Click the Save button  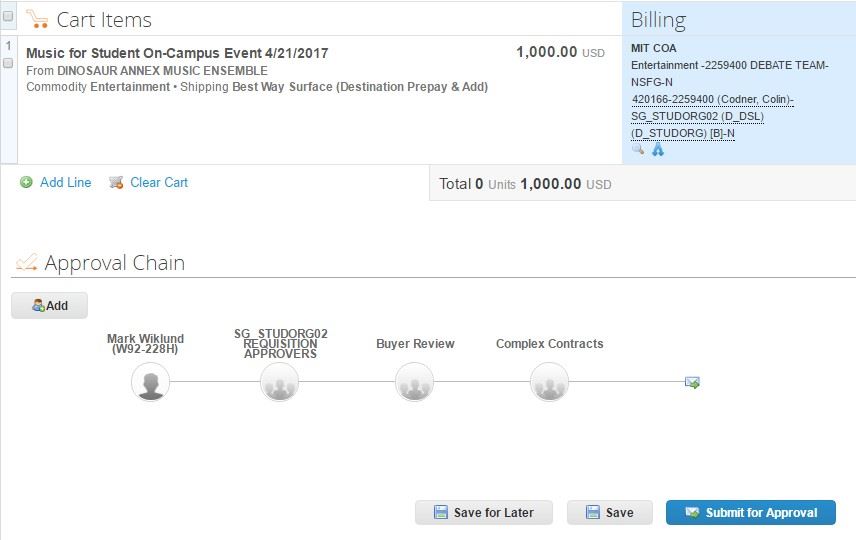[609, 512]
